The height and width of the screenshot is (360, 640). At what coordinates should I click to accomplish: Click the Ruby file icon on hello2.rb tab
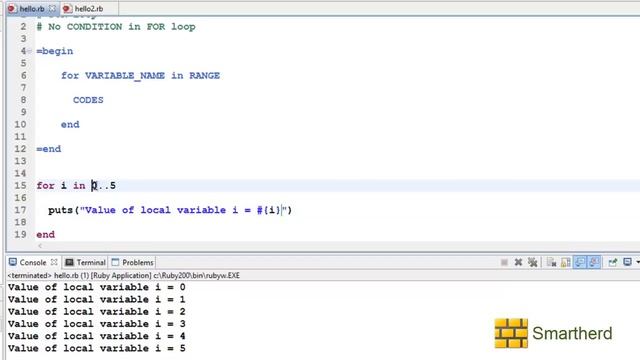67,9
